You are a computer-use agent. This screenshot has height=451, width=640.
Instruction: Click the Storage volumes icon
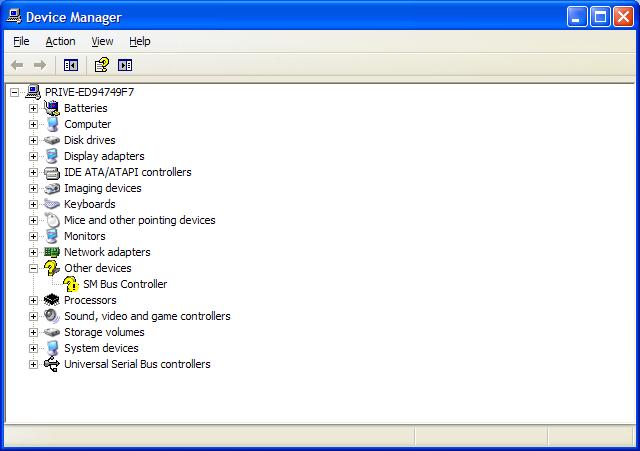[52, 332]
